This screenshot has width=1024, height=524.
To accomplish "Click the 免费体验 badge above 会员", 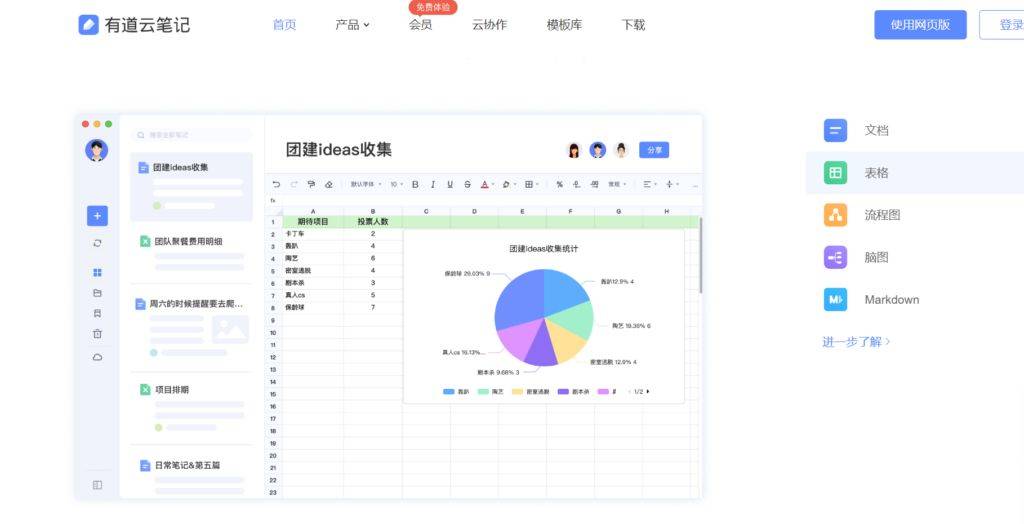I will point(433,7).
